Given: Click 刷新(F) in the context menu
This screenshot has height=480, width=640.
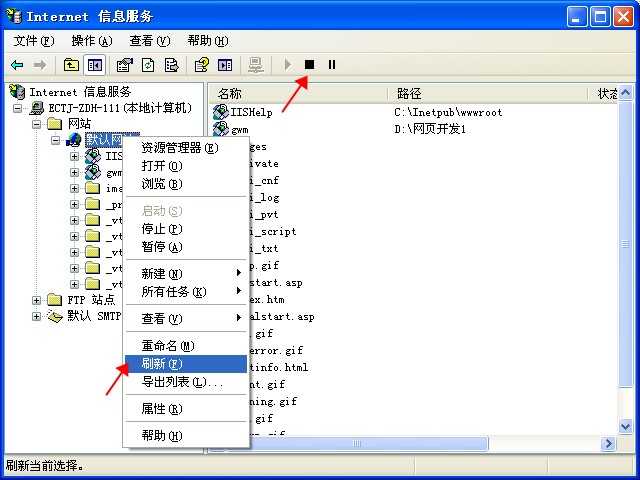Looking at the screenshot, I should pos(186,364).
